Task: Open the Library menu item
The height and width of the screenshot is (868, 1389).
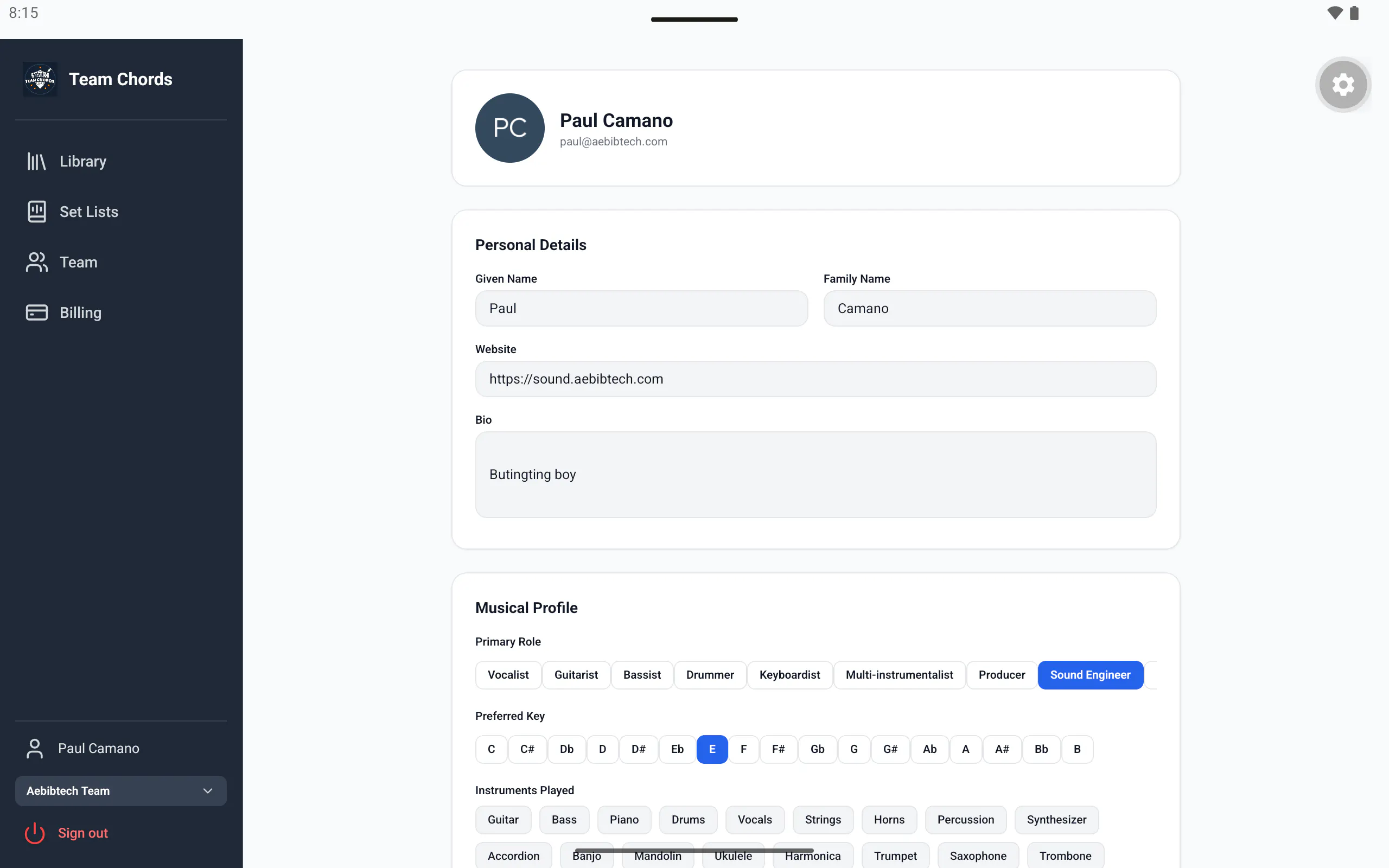Action: pyautogui.click(x=120, y=161)
